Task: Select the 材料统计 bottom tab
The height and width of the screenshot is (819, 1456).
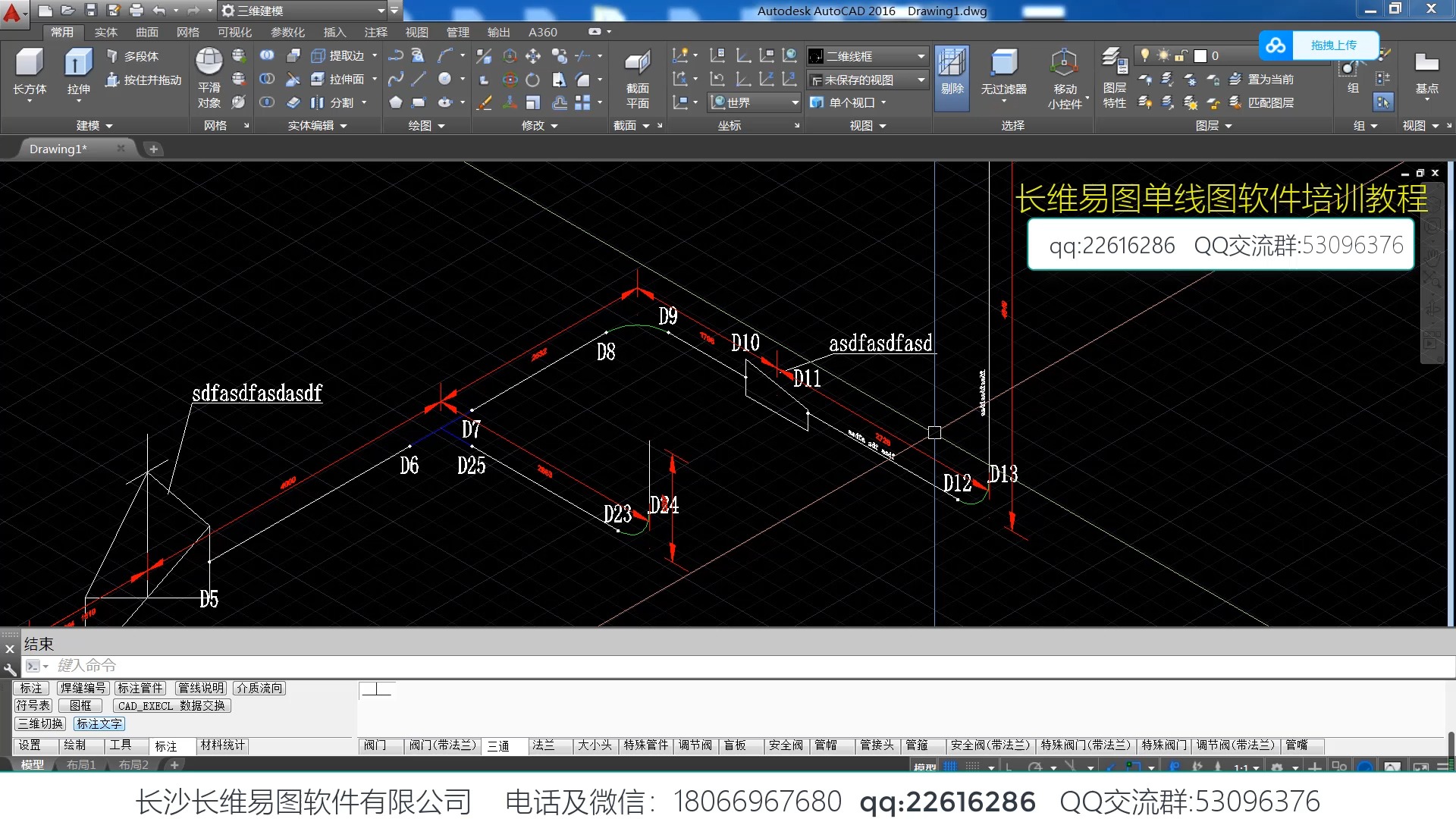Action: (x=222, y=745)
